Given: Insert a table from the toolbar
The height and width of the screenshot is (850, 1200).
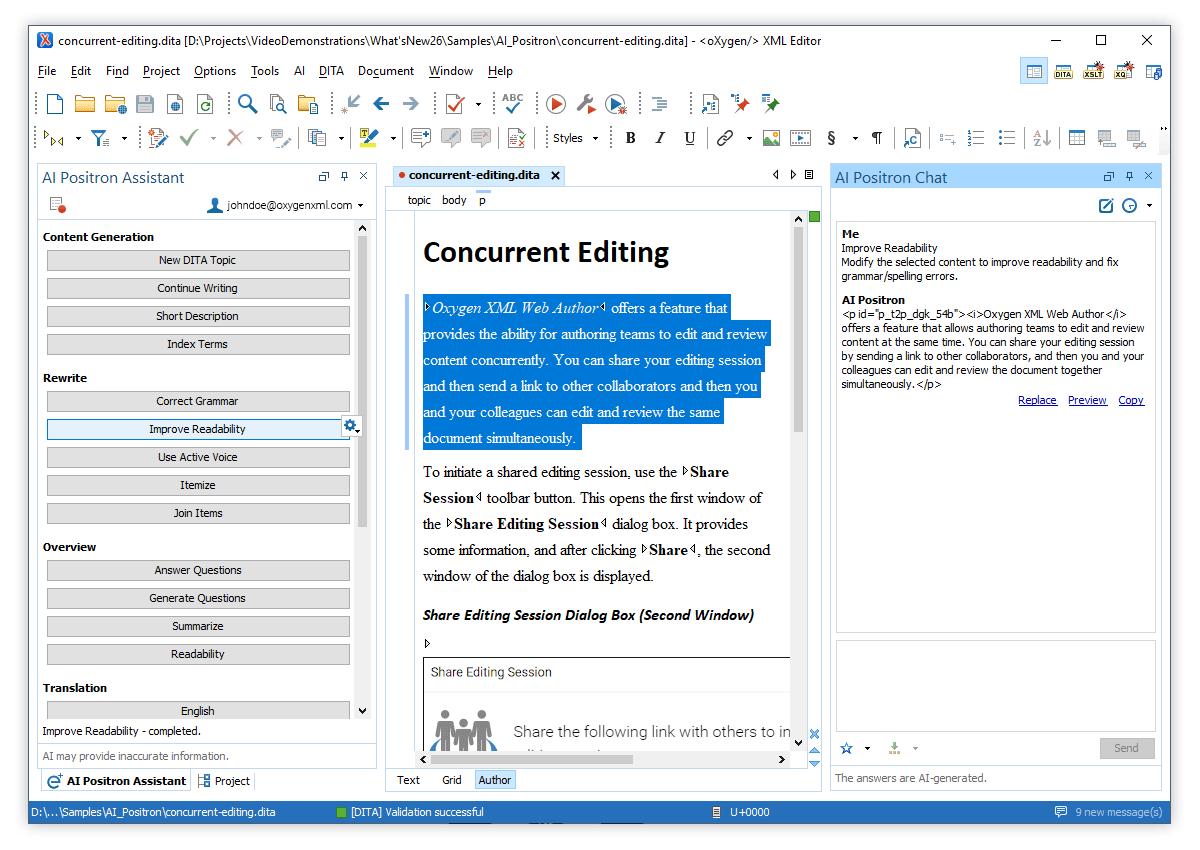Looking at the screenshot, I should tap(1077, 138).
